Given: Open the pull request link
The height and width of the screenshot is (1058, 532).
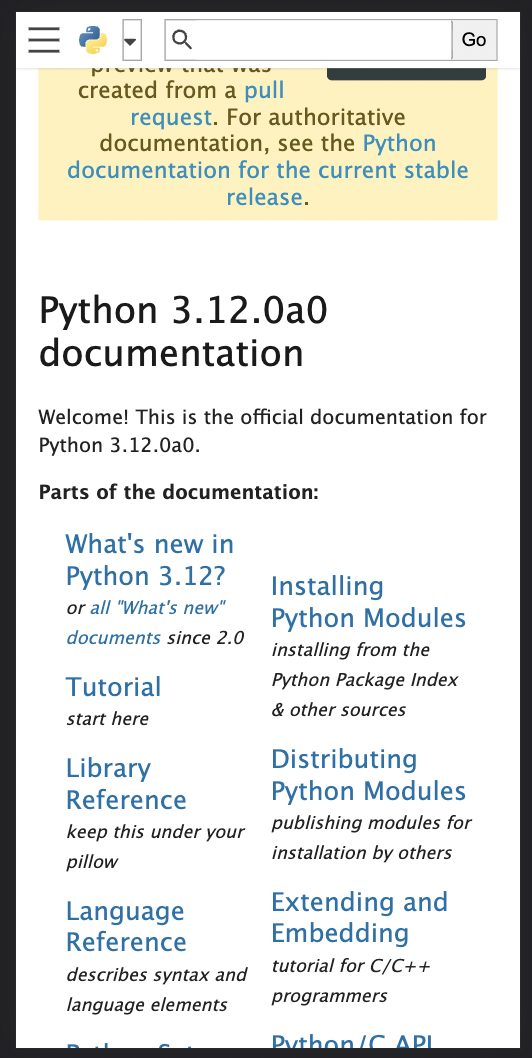Looking at the screenshot, I should click(207, 104).
